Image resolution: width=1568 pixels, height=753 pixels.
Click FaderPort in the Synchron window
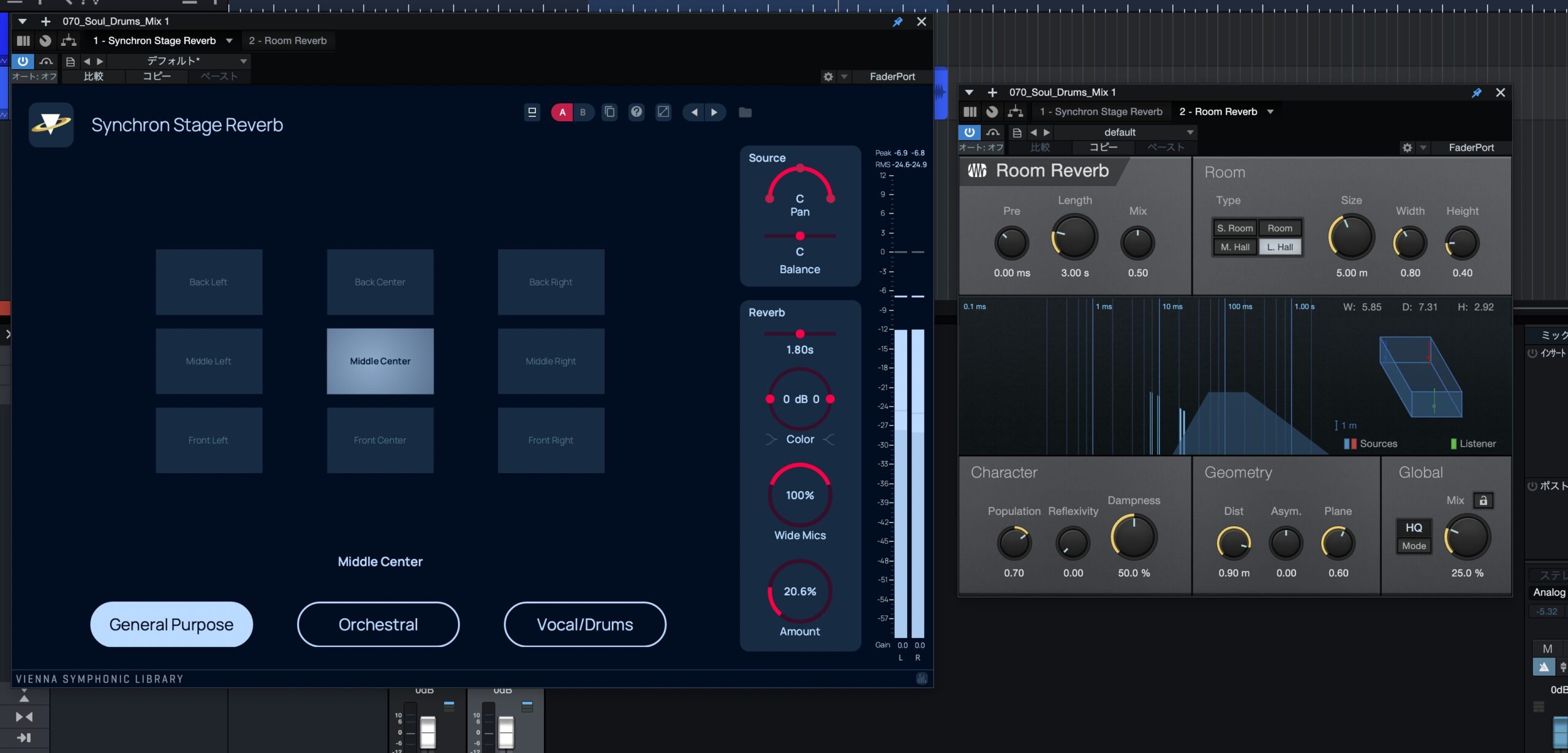[x=892, y=77]
